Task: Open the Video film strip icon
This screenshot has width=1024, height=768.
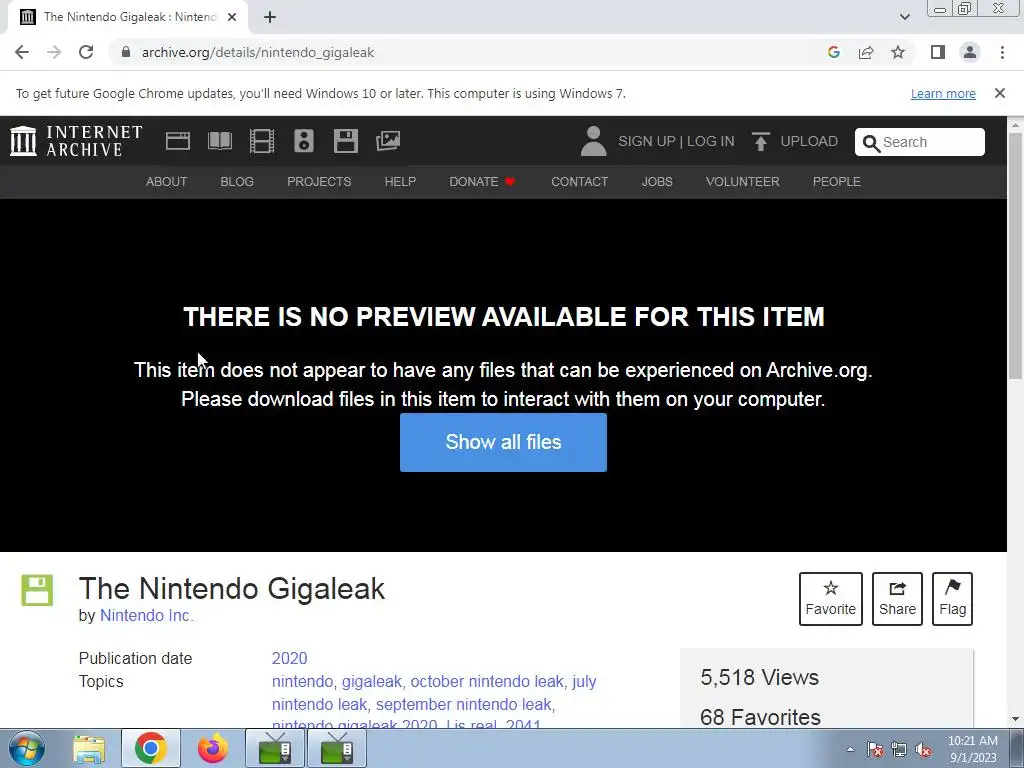Action: 262,141
